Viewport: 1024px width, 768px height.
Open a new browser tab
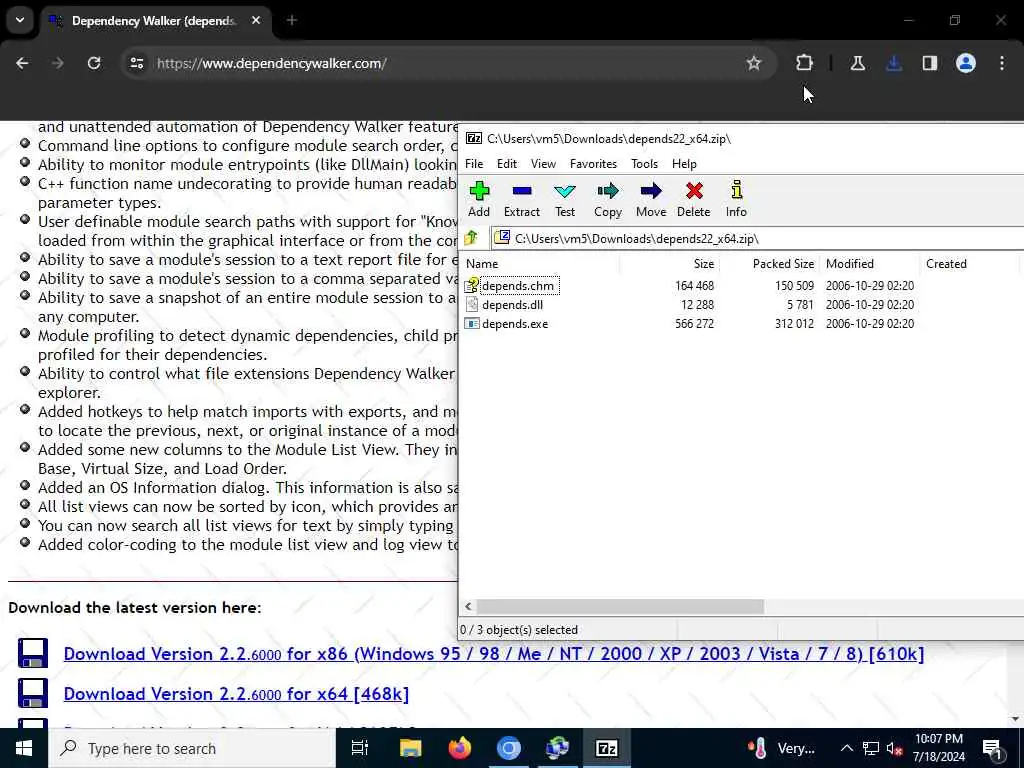[292, 21]
